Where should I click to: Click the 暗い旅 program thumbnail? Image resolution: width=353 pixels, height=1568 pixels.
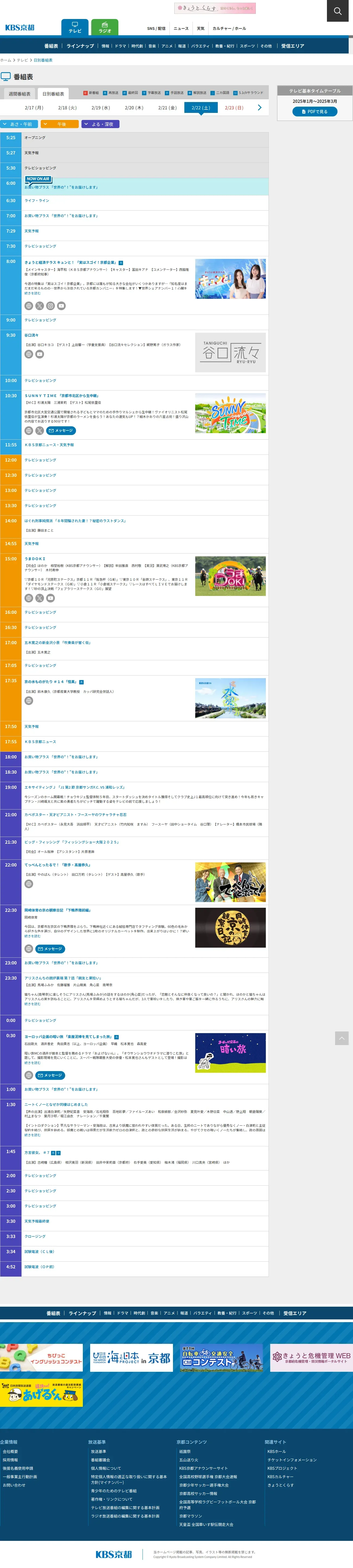pos(230,1052)
